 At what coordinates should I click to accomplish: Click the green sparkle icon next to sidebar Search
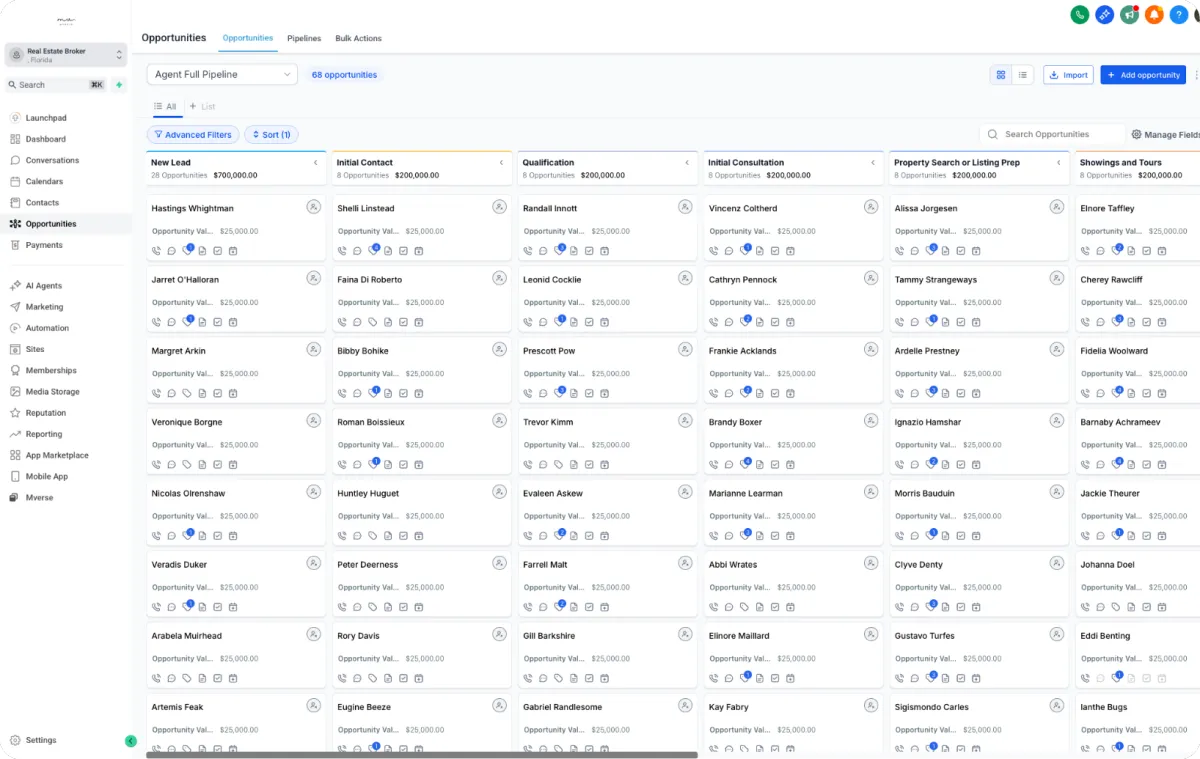(x=119, y=85)
